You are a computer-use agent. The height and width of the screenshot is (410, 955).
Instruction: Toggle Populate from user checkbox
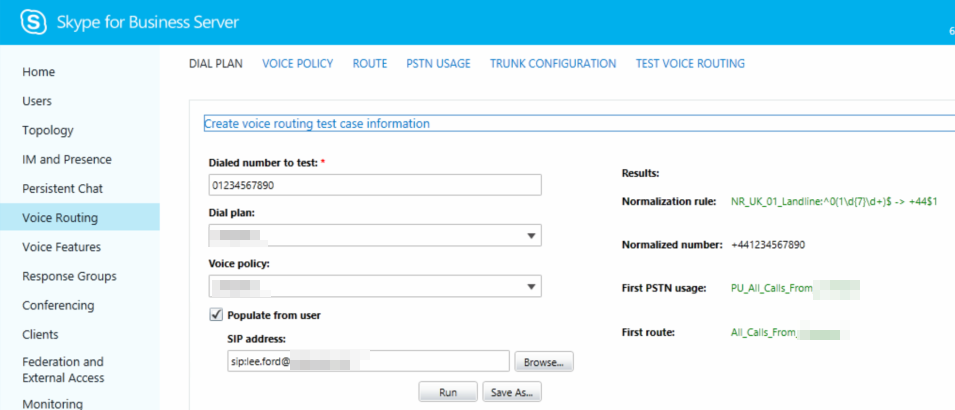pyautogui.click(x=216, y=315)
